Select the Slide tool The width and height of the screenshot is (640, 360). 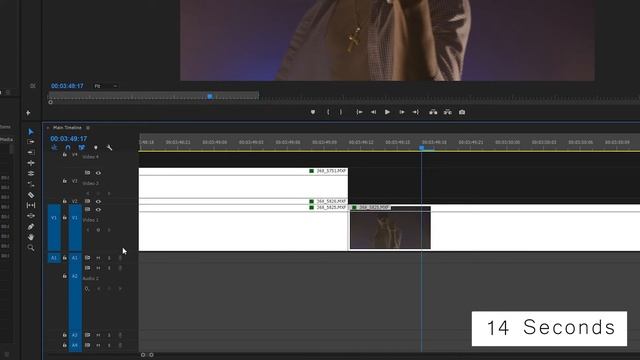31,216
